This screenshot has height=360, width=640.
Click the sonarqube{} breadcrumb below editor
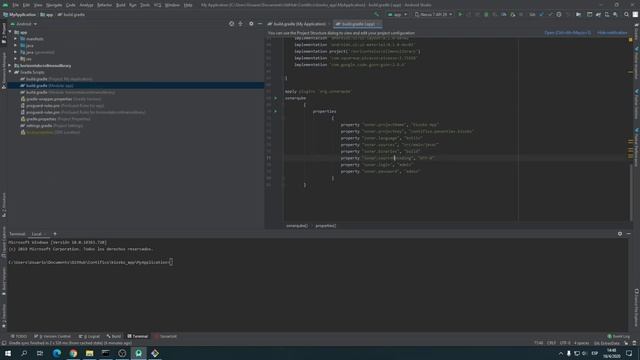tap(297, 226)
